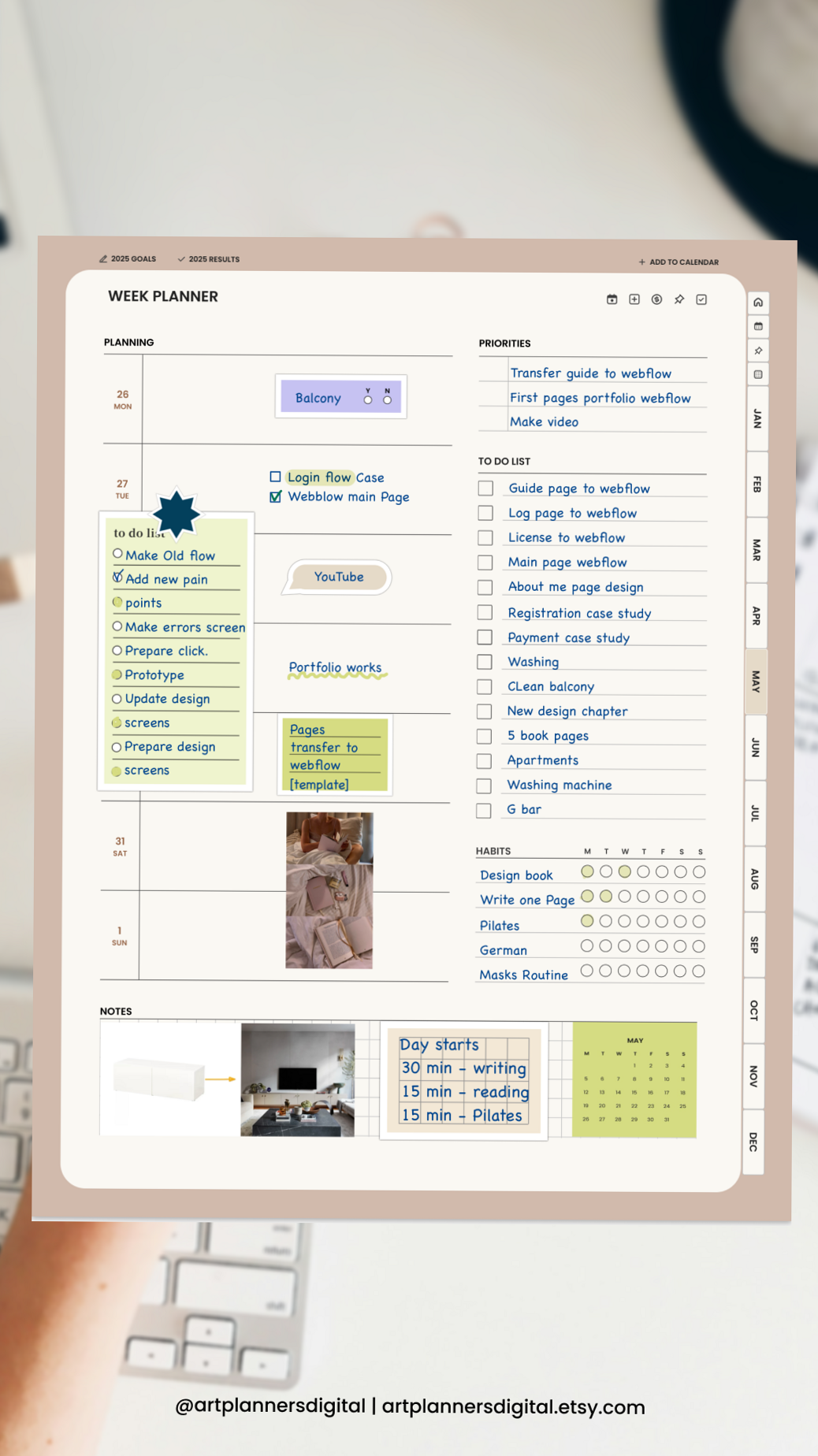Screen dimensions: 818x1456
Task: Check the Washing checkbox
Action: [x=485, y=662]
